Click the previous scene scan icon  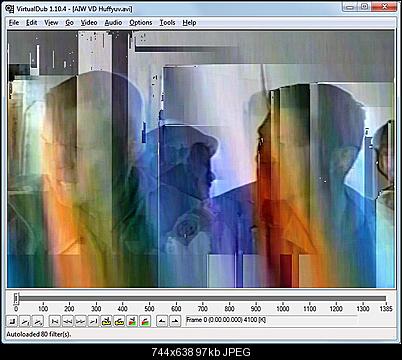132,321
